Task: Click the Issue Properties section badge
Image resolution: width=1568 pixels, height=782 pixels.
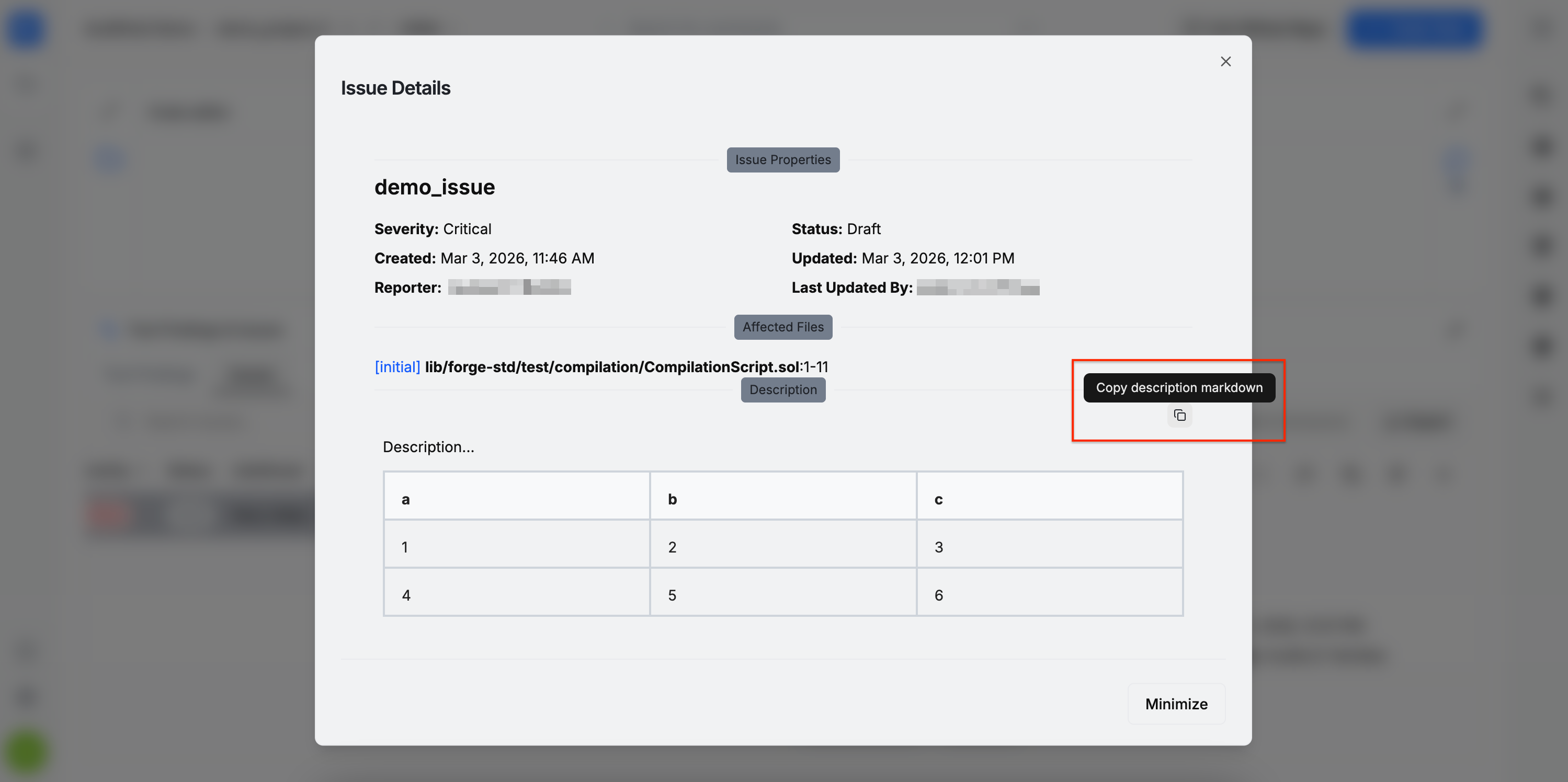Action: click(x=782, y=160)
